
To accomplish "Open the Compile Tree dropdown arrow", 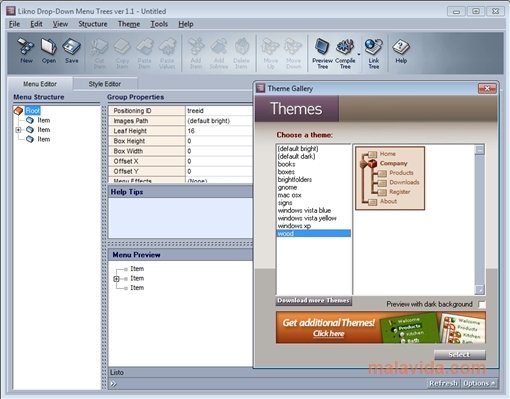I will pyautogui.click(x=359, y=54).
